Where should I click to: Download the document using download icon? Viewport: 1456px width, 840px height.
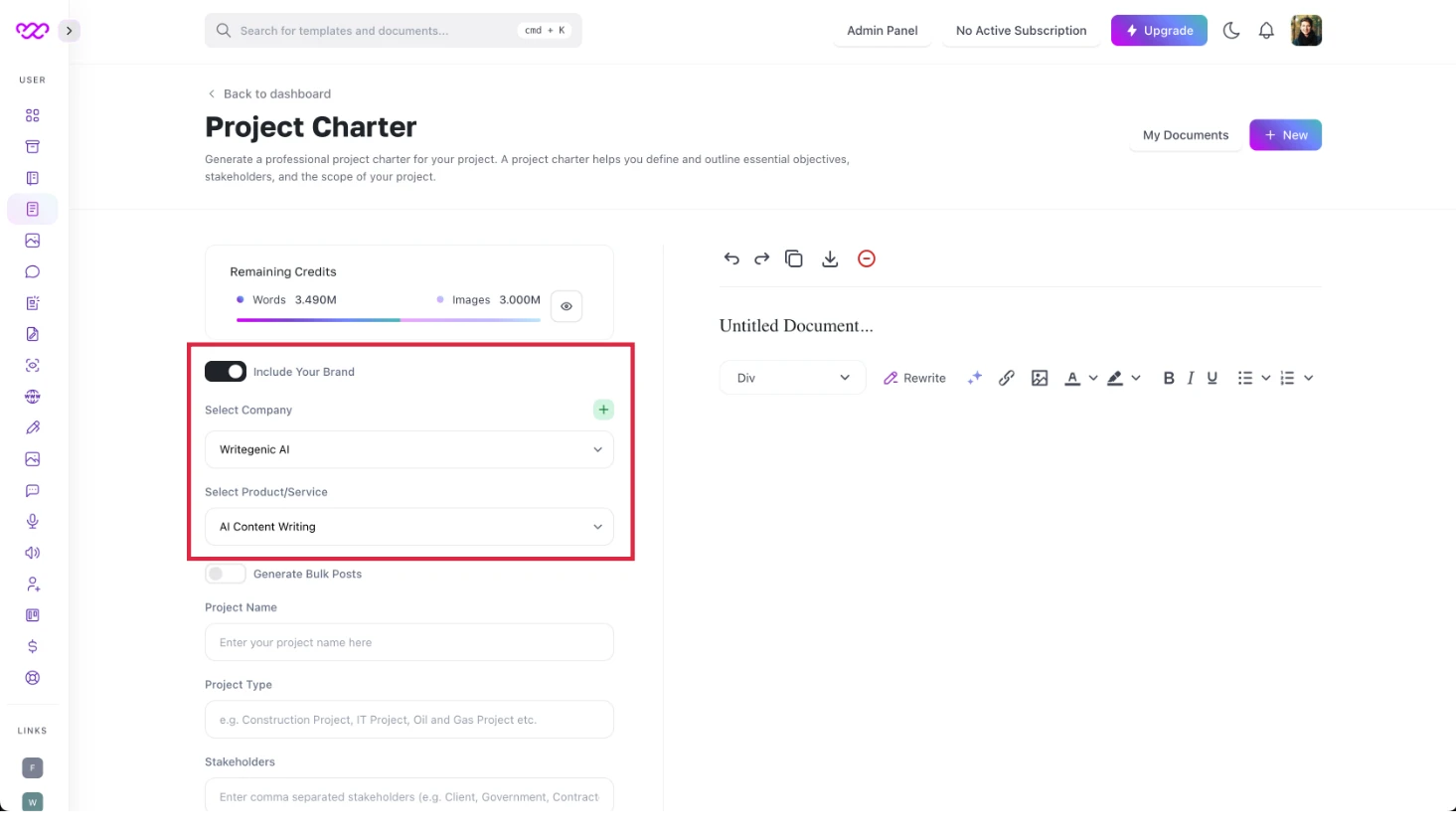(830, 258)
